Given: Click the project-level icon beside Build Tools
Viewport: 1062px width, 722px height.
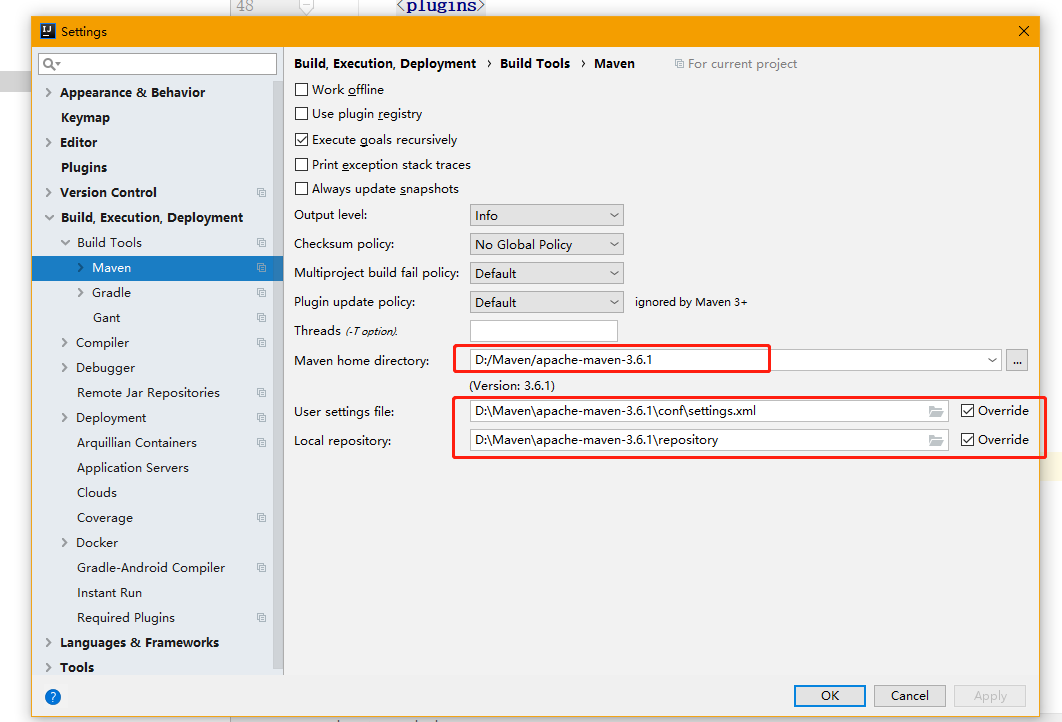Looking at the screenshot, I should (261, 242).
